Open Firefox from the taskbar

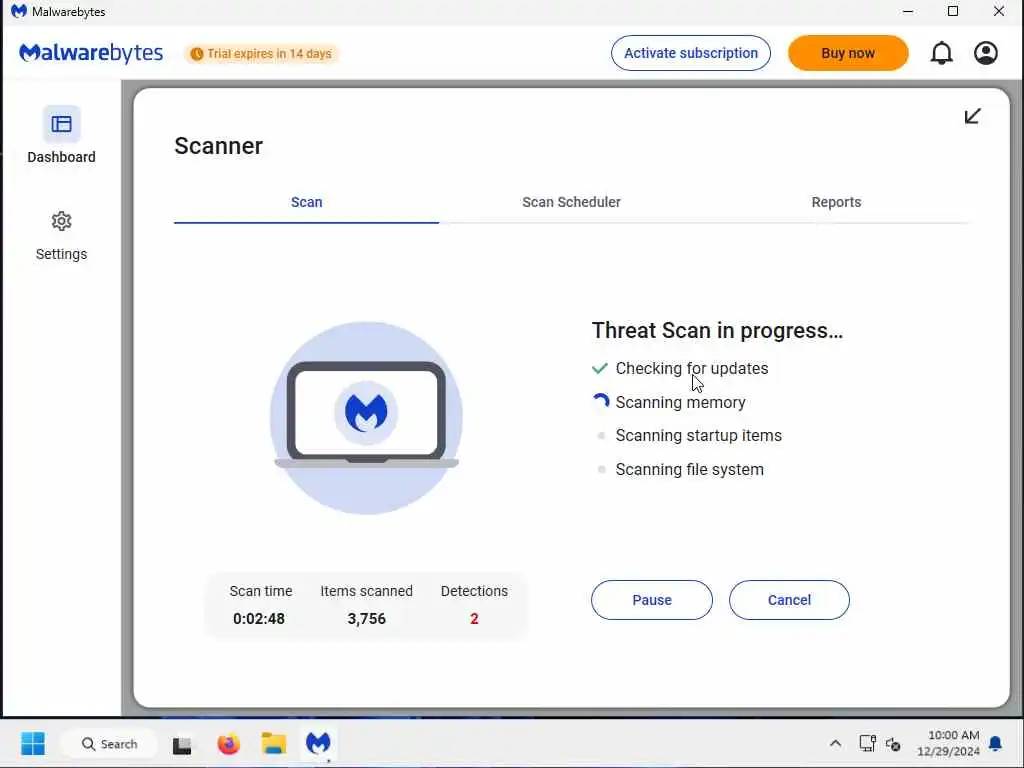pyautogui.click(x=229, y=744)
